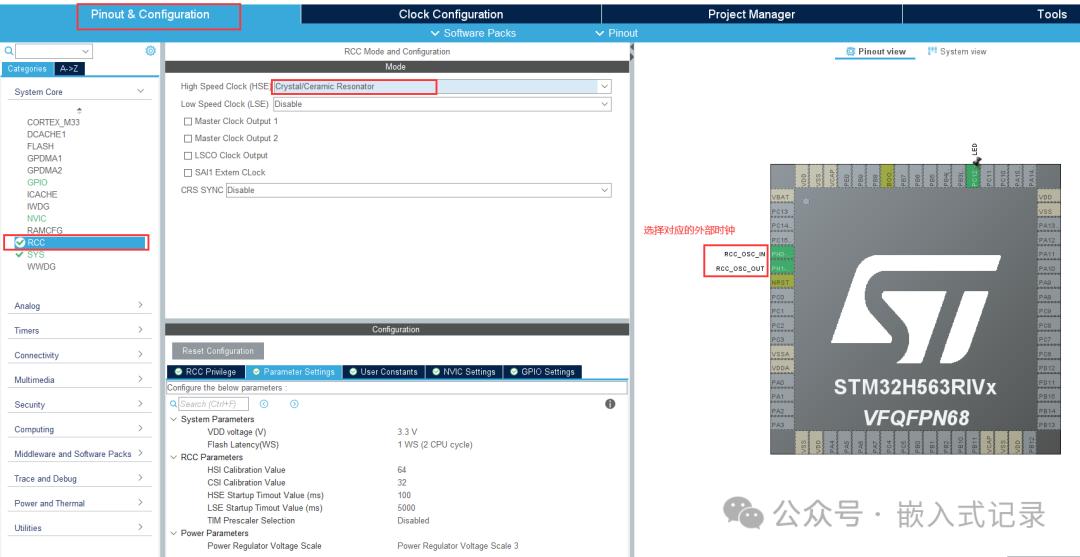Click the Reset Configuration button
This screenshot has height=557, width=1080.
click(218, 351)
